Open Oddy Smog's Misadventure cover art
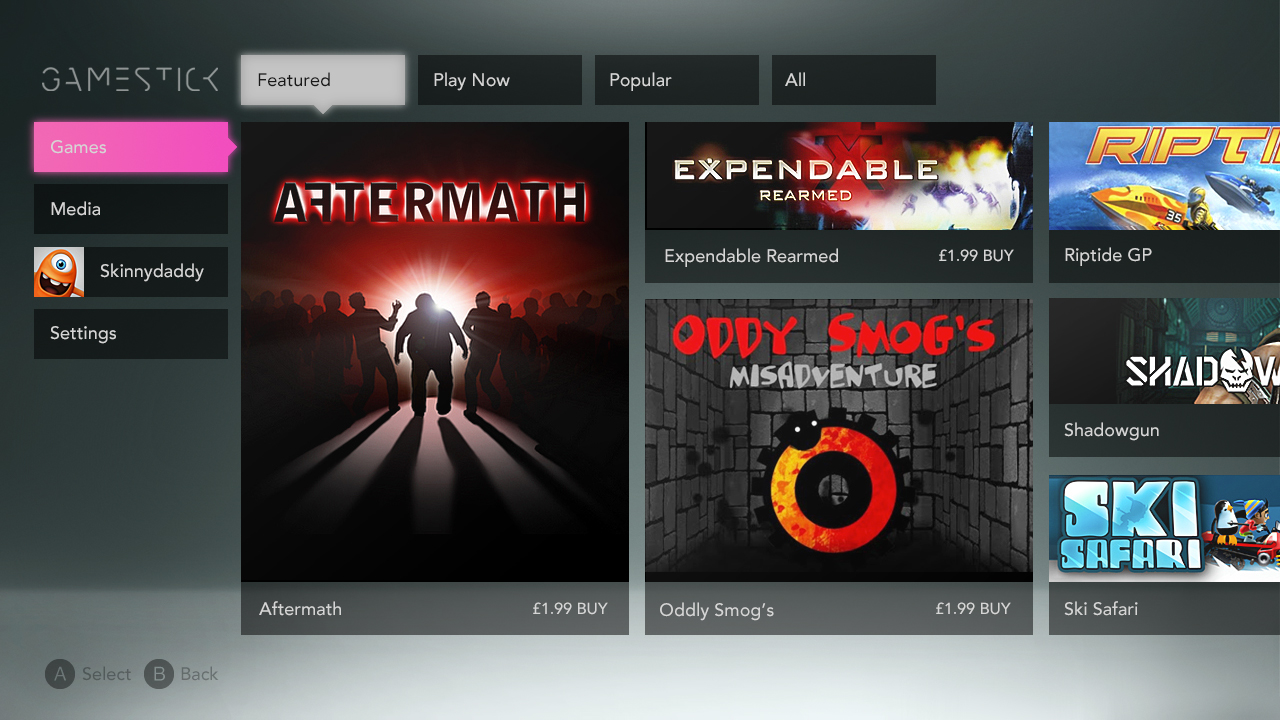The image size is (1280, 720). click(839, 440)
